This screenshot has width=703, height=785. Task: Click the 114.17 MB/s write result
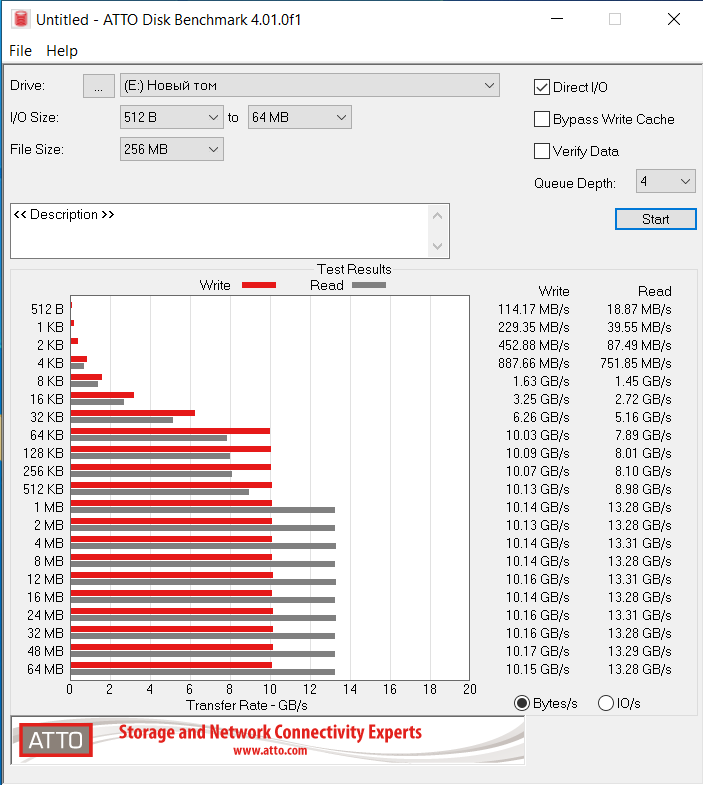[x=534, y=309]
